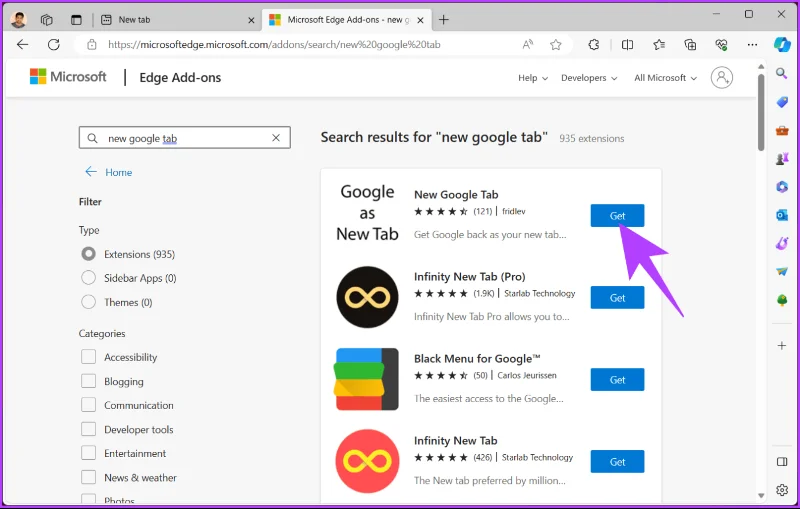The height and width of the screenshot is (509, 800).
Task: Open sidebar Search icon
Action: click(x=782, y=73)
